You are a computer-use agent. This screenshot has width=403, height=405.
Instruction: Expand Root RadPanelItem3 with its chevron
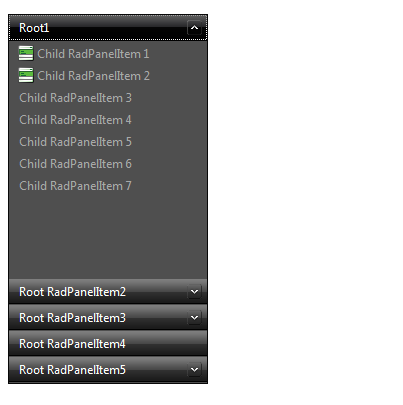coord(194,318)
